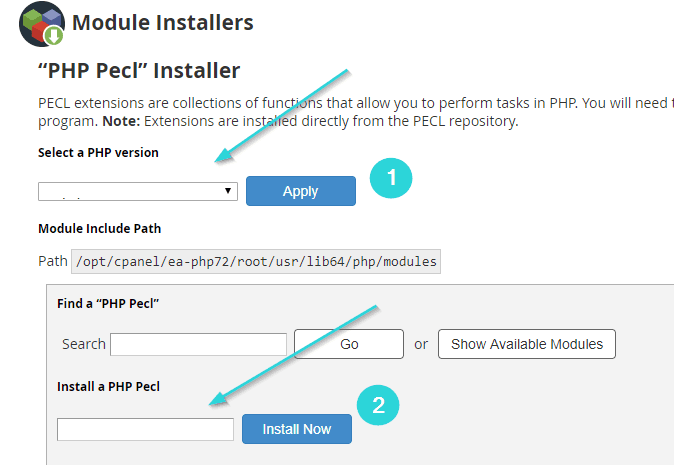Click the Module Installers heading
Viewport: 674px width, 465px height.
pyautogui.click(x=162, y=22)
